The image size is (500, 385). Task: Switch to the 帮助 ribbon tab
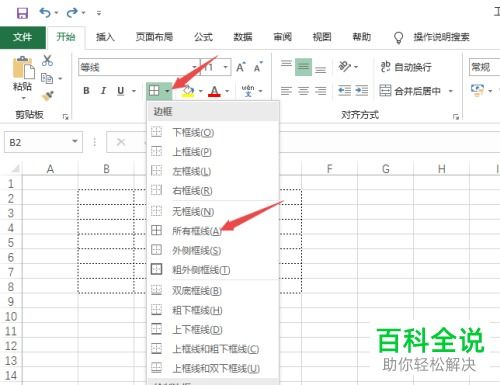[x=362, y=37]
